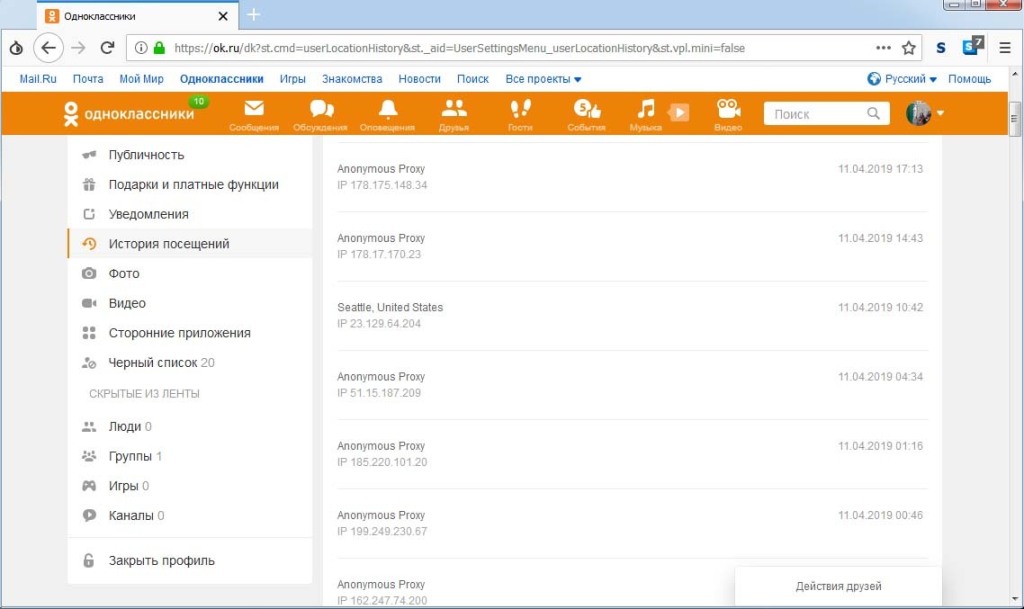Click the Поиск search input field
The height and width of the screenshot is (609, 1024).
click(815, 114)
